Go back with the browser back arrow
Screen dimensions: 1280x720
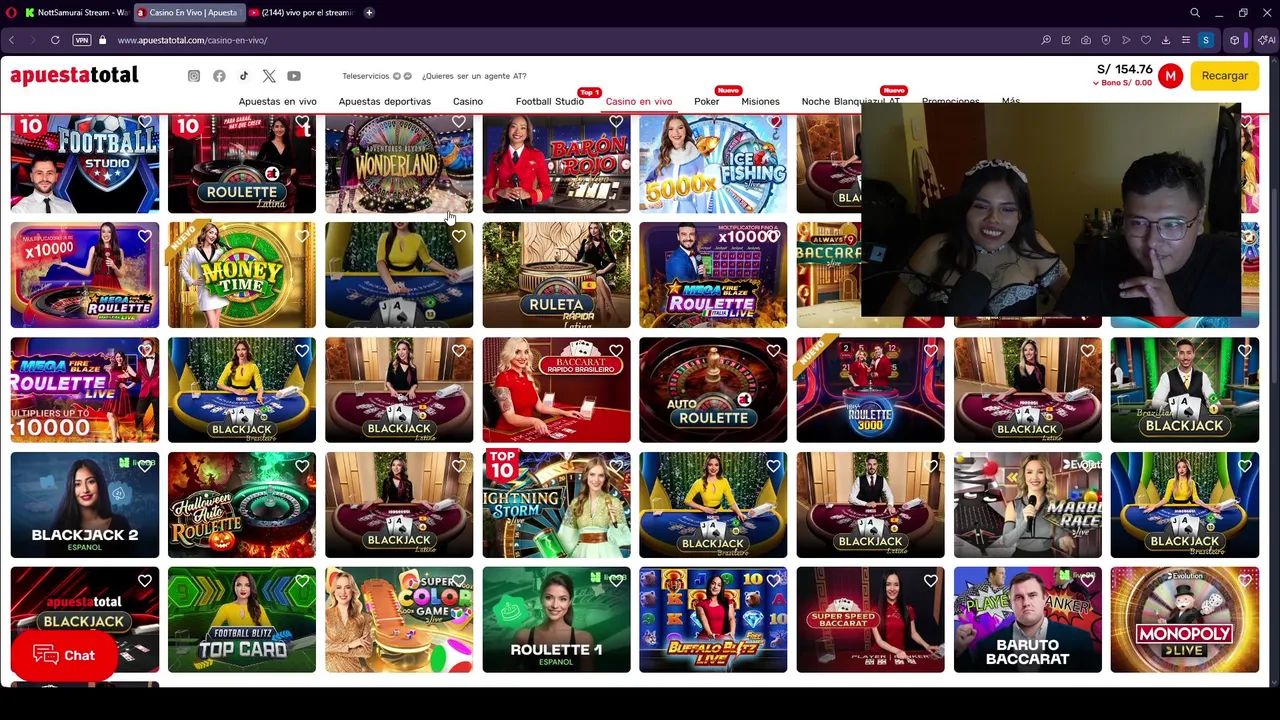pos(11,40)
